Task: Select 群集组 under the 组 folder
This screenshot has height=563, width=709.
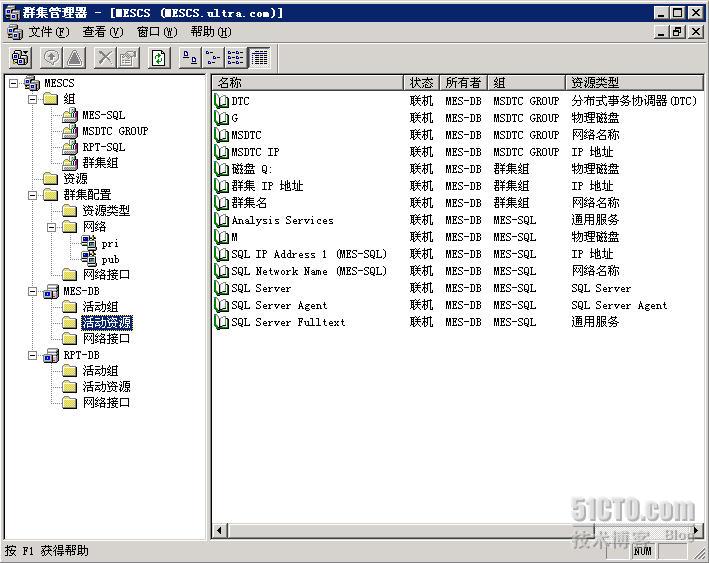Action: pyautogui.click(x=100, y=163)
